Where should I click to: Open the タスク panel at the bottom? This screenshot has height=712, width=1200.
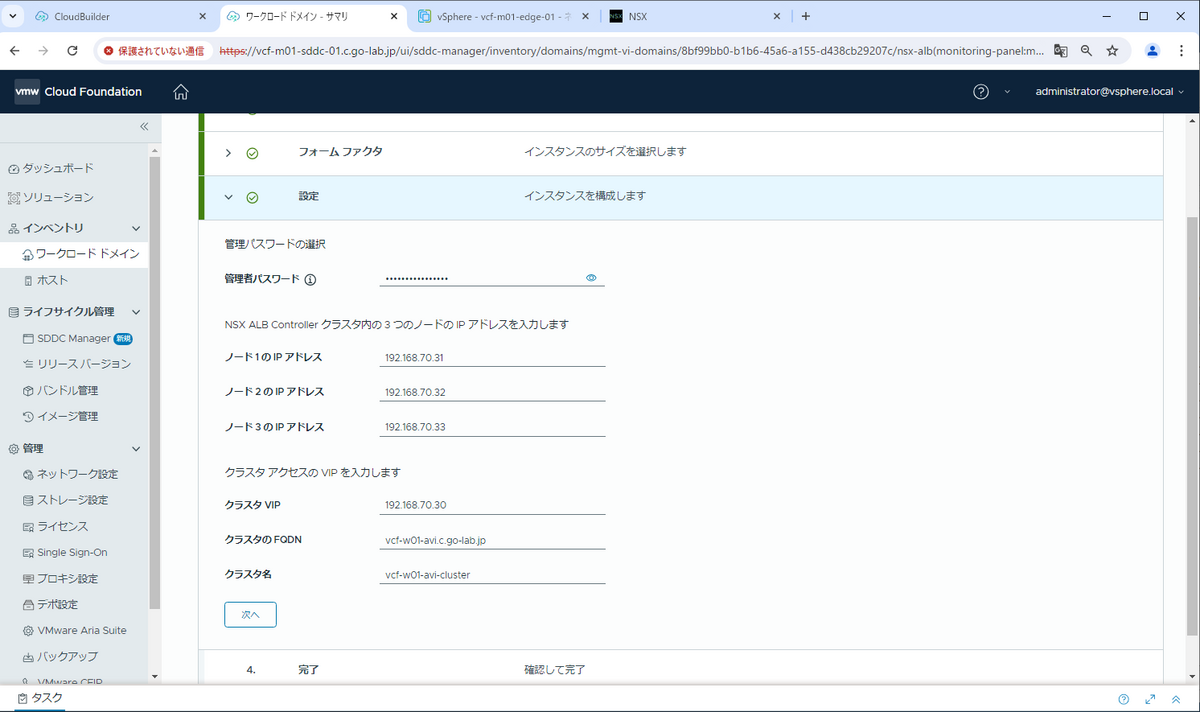pyautogui.click(x=40, y=698)
